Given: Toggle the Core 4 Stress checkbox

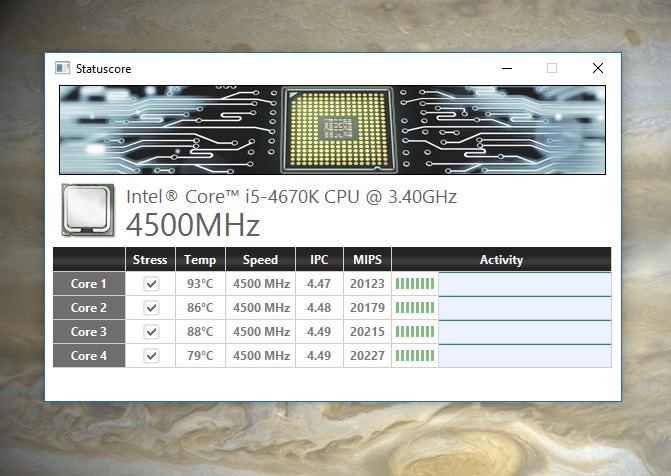Looking at the screenshot, I should click(151, 356).
